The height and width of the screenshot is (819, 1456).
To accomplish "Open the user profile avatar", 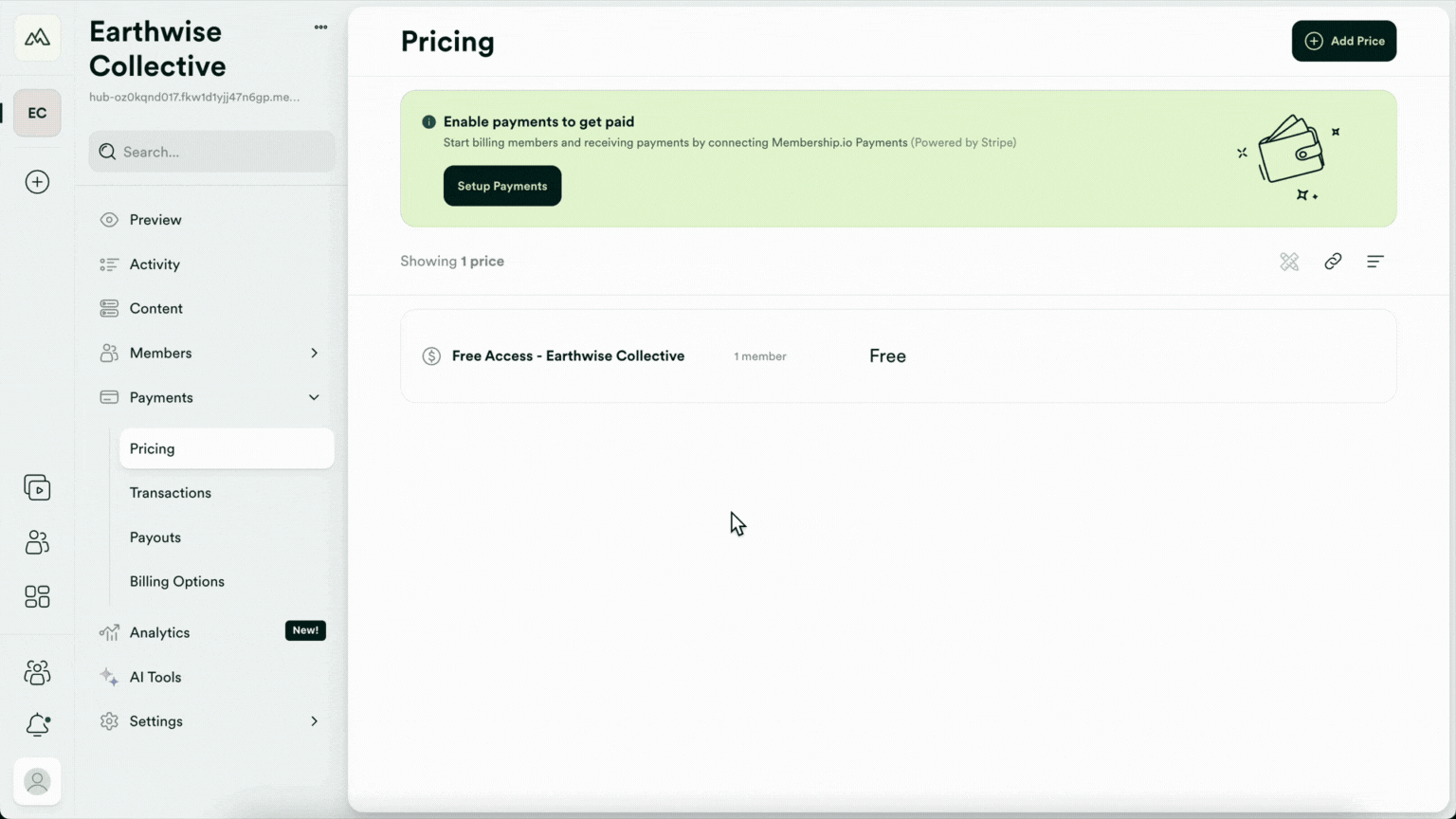I will (x=37, y=782).
